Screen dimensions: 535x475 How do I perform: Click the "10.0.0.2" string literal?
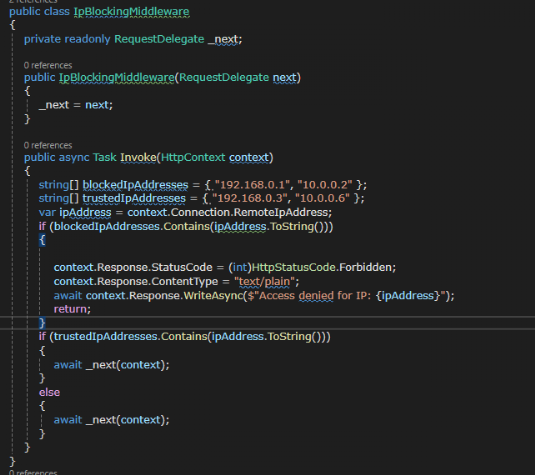click(x=324, y=185)
